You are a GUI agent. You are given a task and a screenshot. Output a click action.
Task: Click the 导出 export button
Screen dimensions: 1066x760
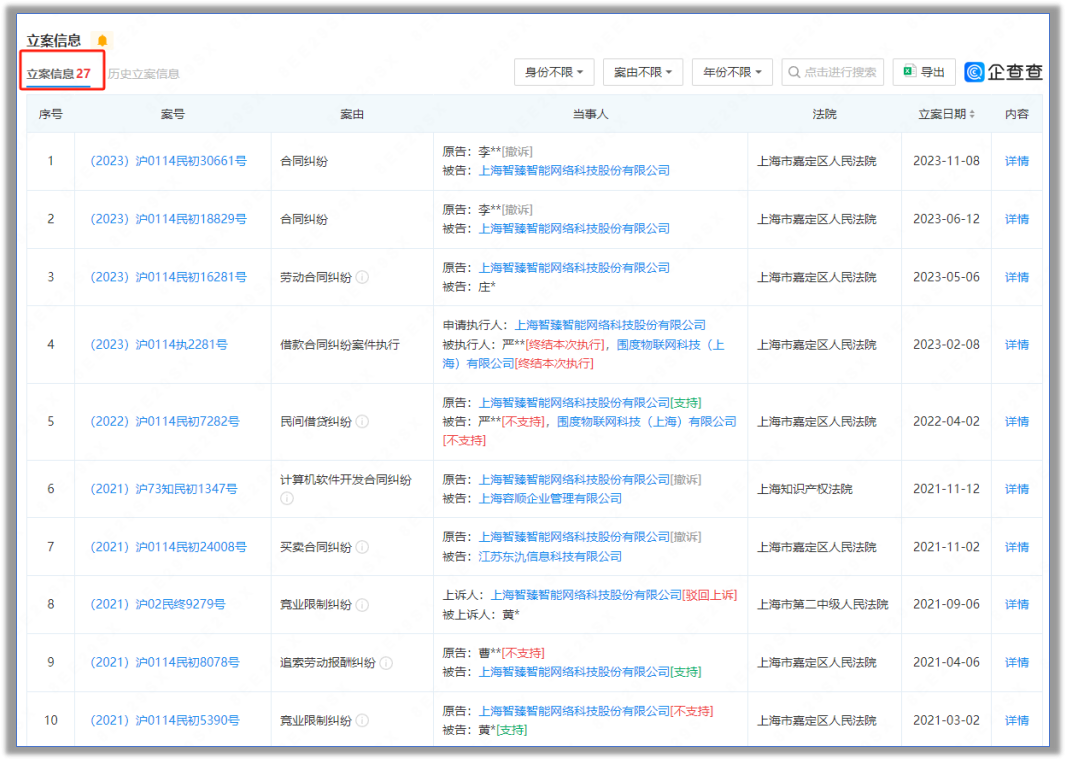pyautogui.click(x=924, y=72)
